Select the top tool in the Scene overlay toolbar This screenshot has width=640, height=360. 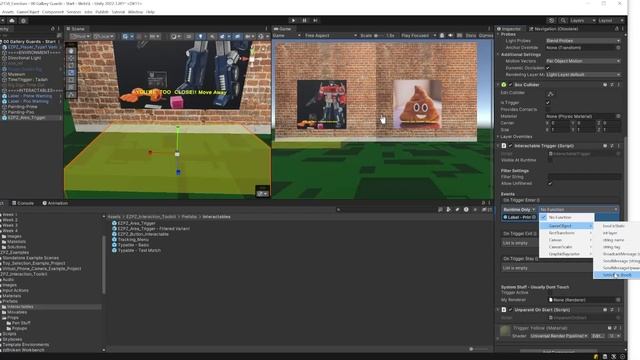tap(71, 51)
